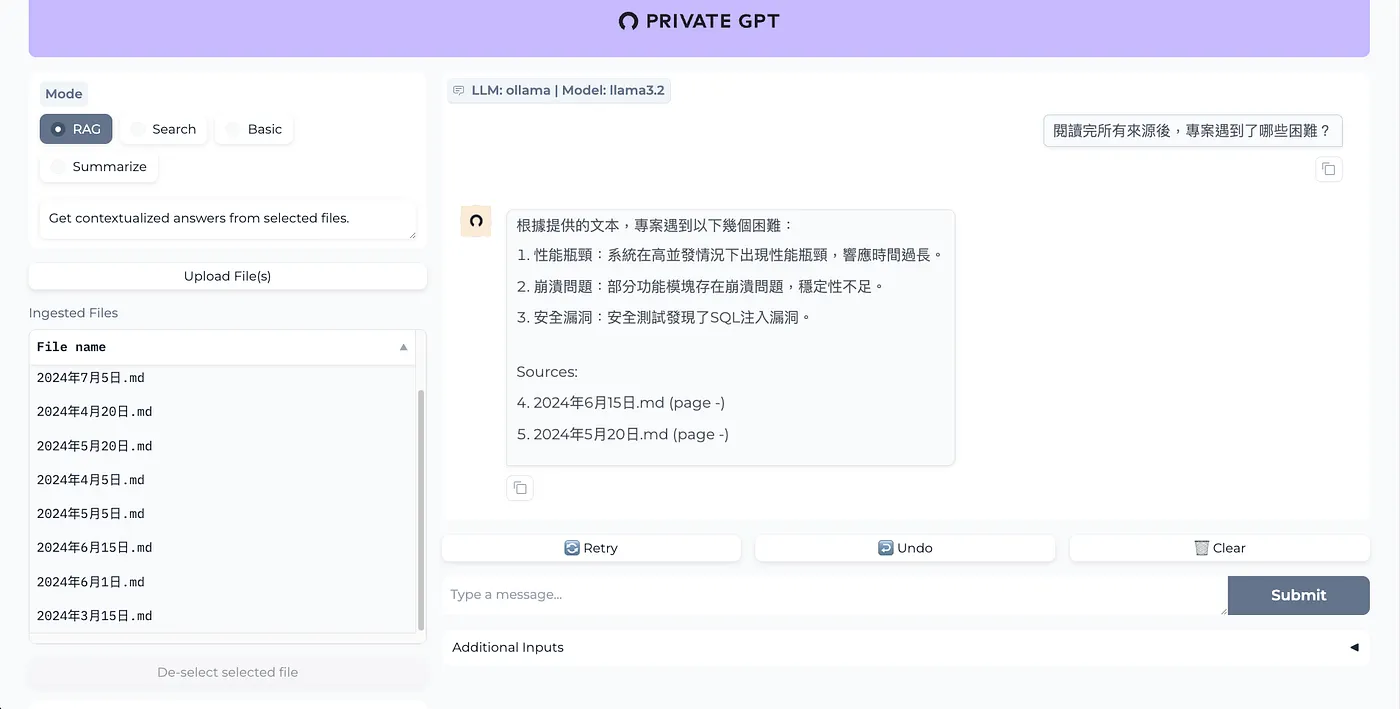The image size is (1400, 709).
Task: Copy the user question message
Action: tap(1328, 169)
